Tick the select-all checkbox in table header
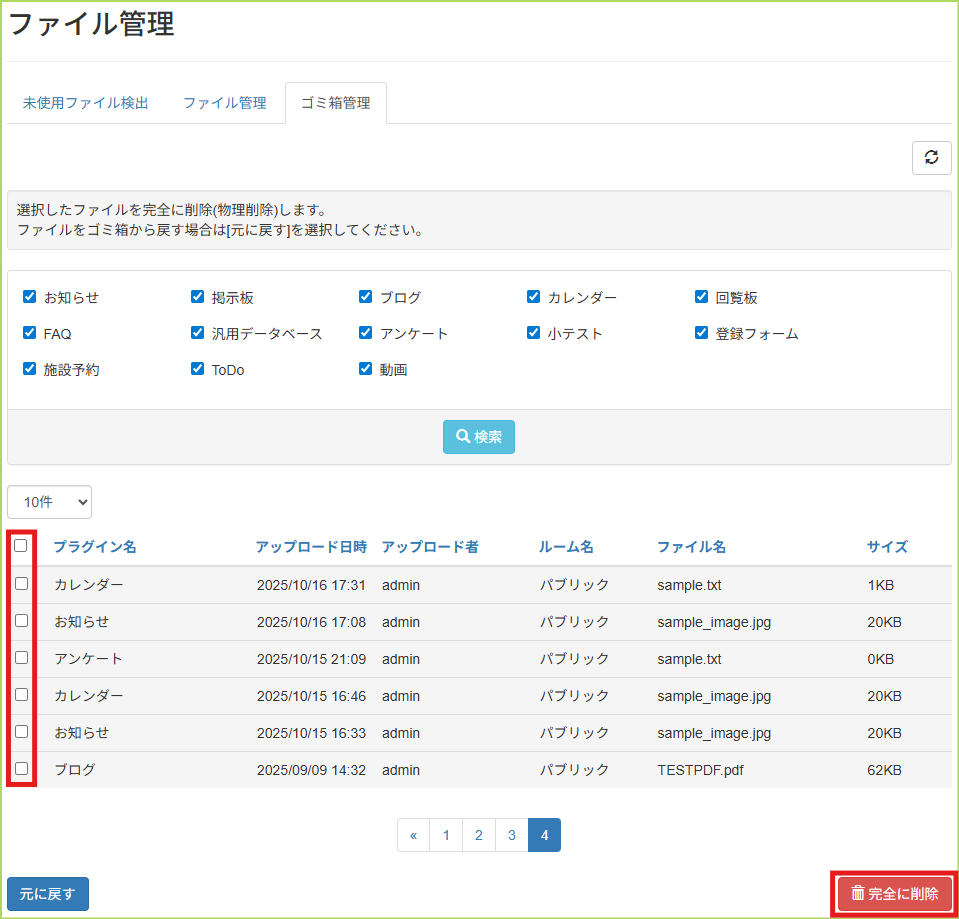959x919 pixels. (x=21, y=546)
